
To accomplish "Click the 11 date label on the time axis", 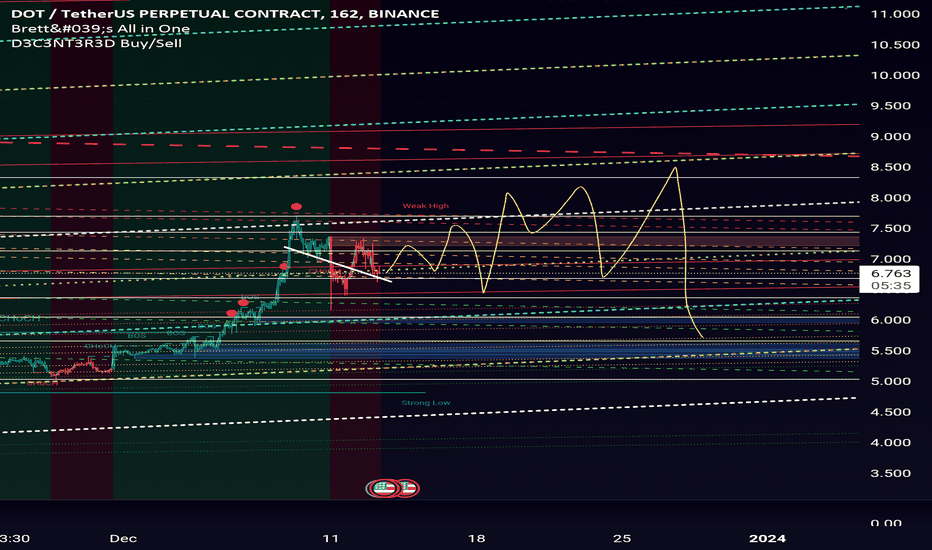I will [x=330, y=538].
